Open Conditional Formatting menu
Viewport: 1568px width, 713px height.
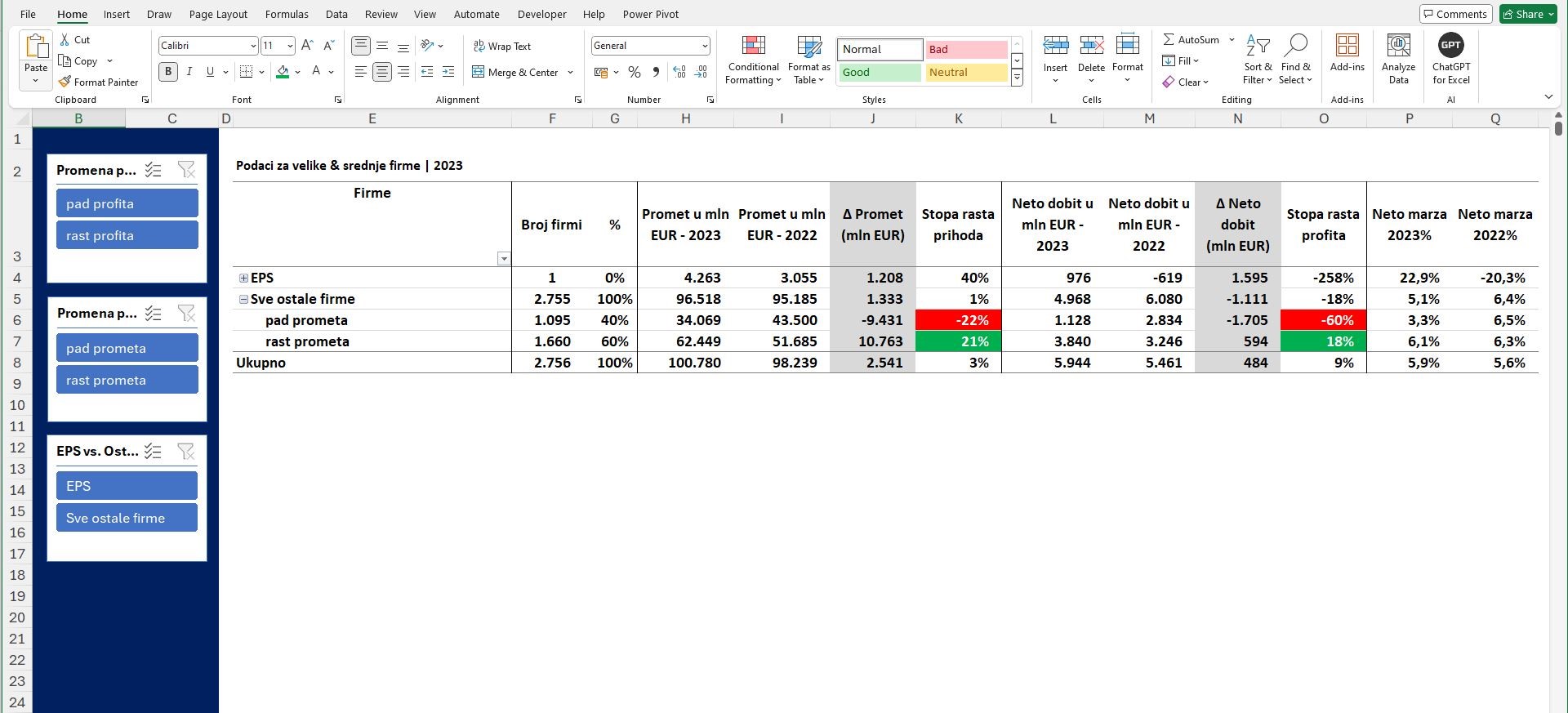click(x=753, y=60)
